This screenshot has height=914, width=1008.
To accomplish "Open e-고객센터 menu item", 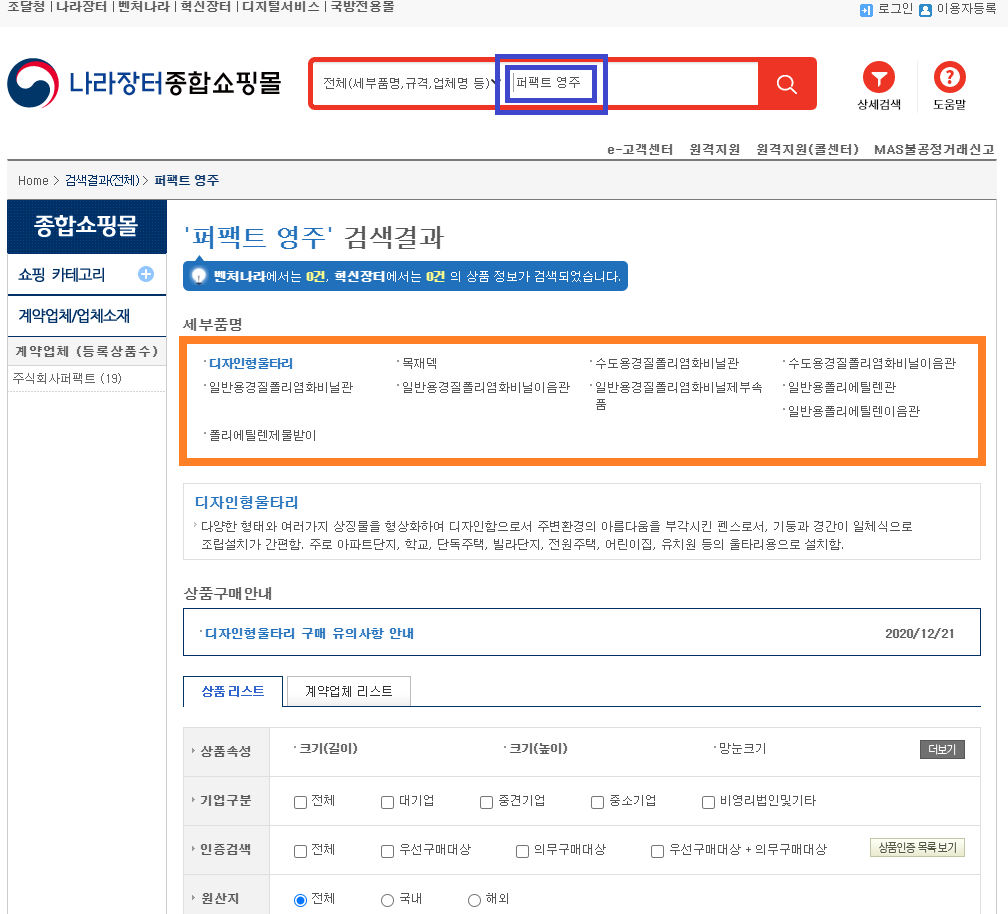I will (x=640, y=149).
